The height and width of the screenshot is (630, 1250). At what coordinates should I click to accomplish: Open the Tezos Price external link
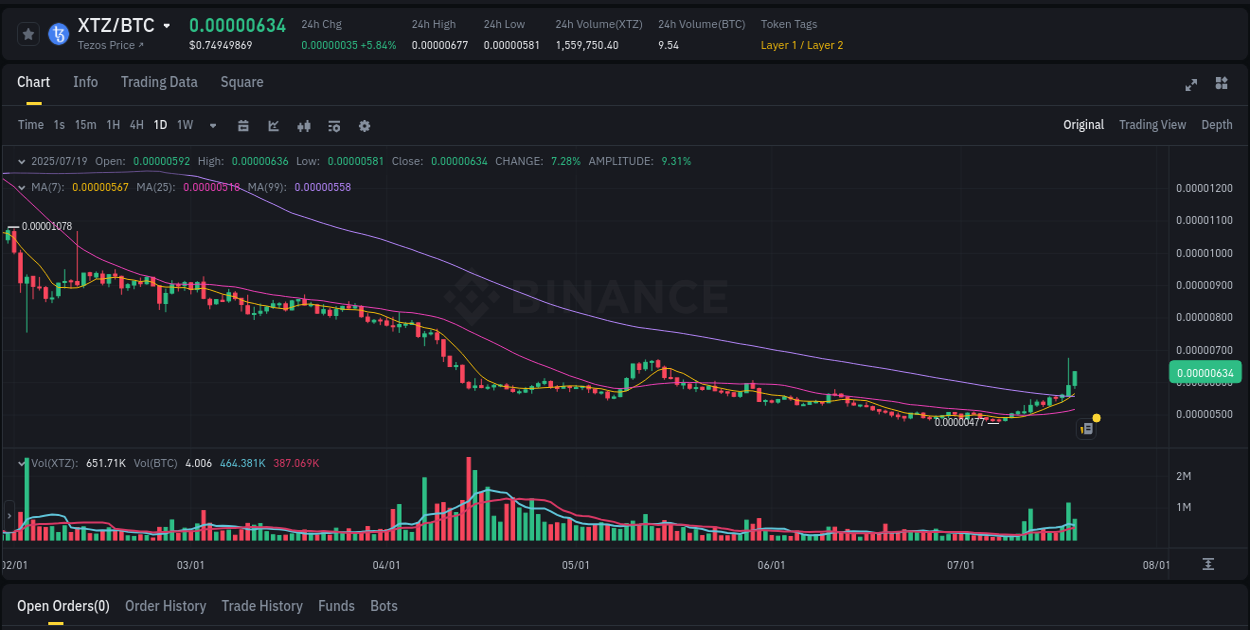click(x=110, y=45)
